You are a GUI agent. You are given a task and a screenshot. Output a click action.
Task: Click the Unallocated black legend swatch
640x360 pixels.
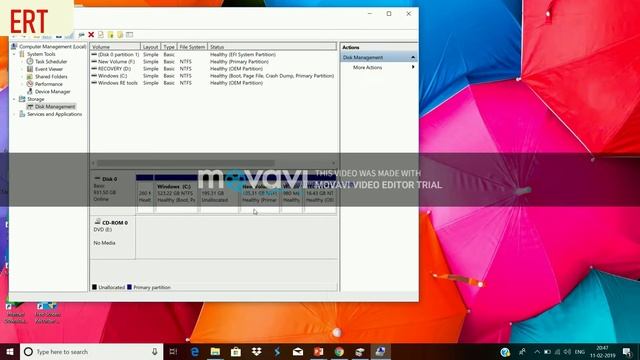coord(94,287)
